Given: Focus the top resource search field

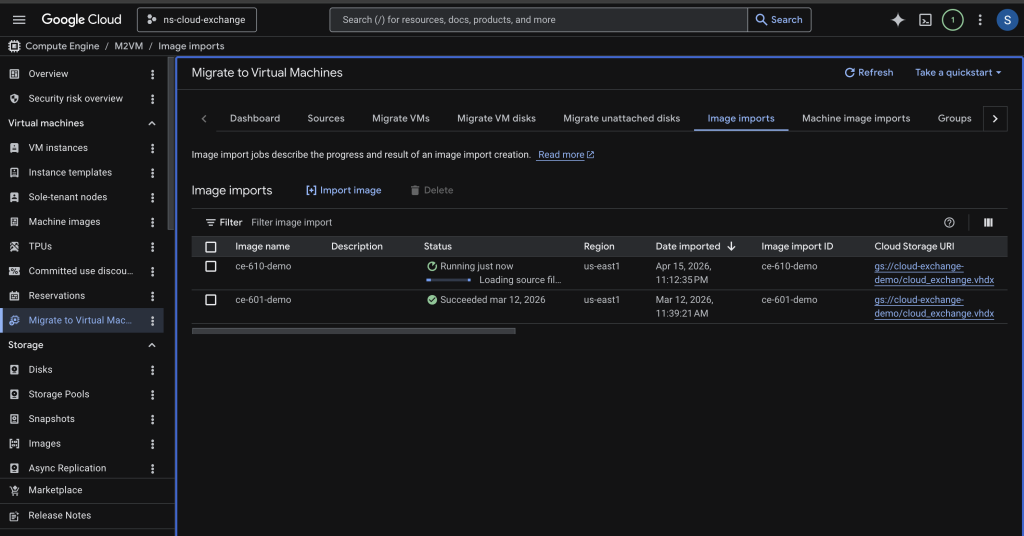Looking at the screenshot, I should pos(538,20).
